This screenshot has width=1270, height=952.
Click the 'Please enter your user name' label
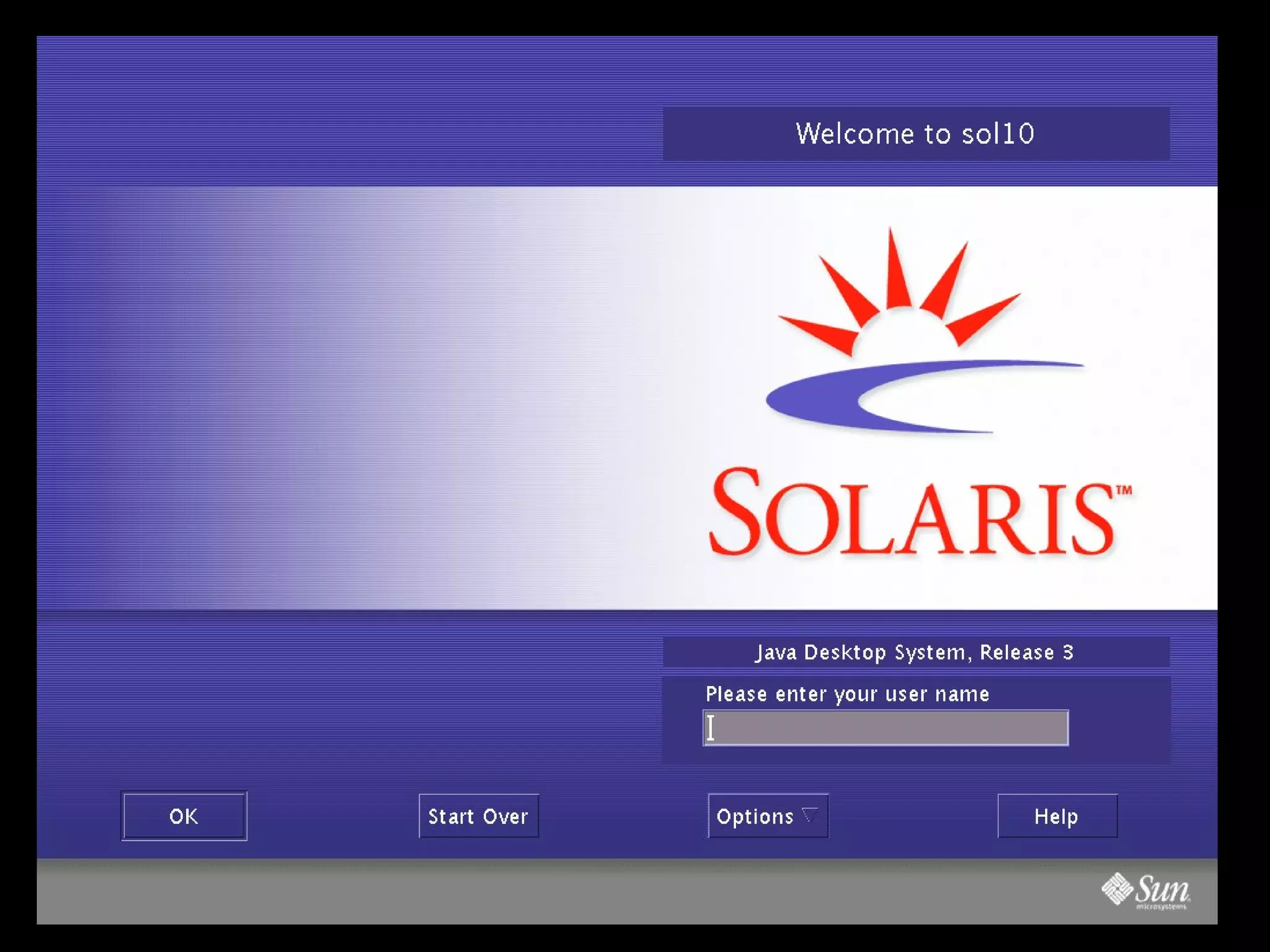click(x=847, y=694)
